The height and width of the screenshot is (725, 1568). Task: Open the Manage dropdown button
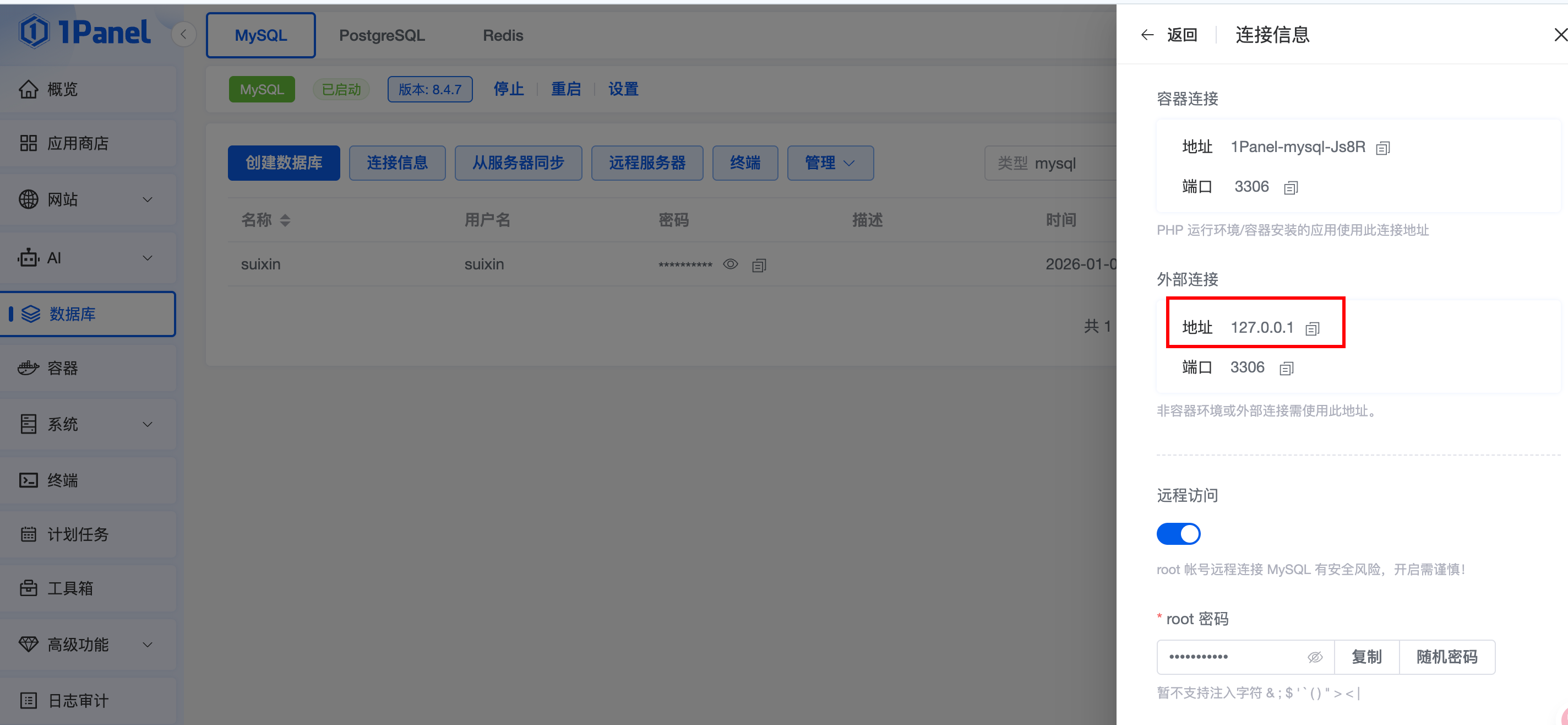(x=830, y=163)
